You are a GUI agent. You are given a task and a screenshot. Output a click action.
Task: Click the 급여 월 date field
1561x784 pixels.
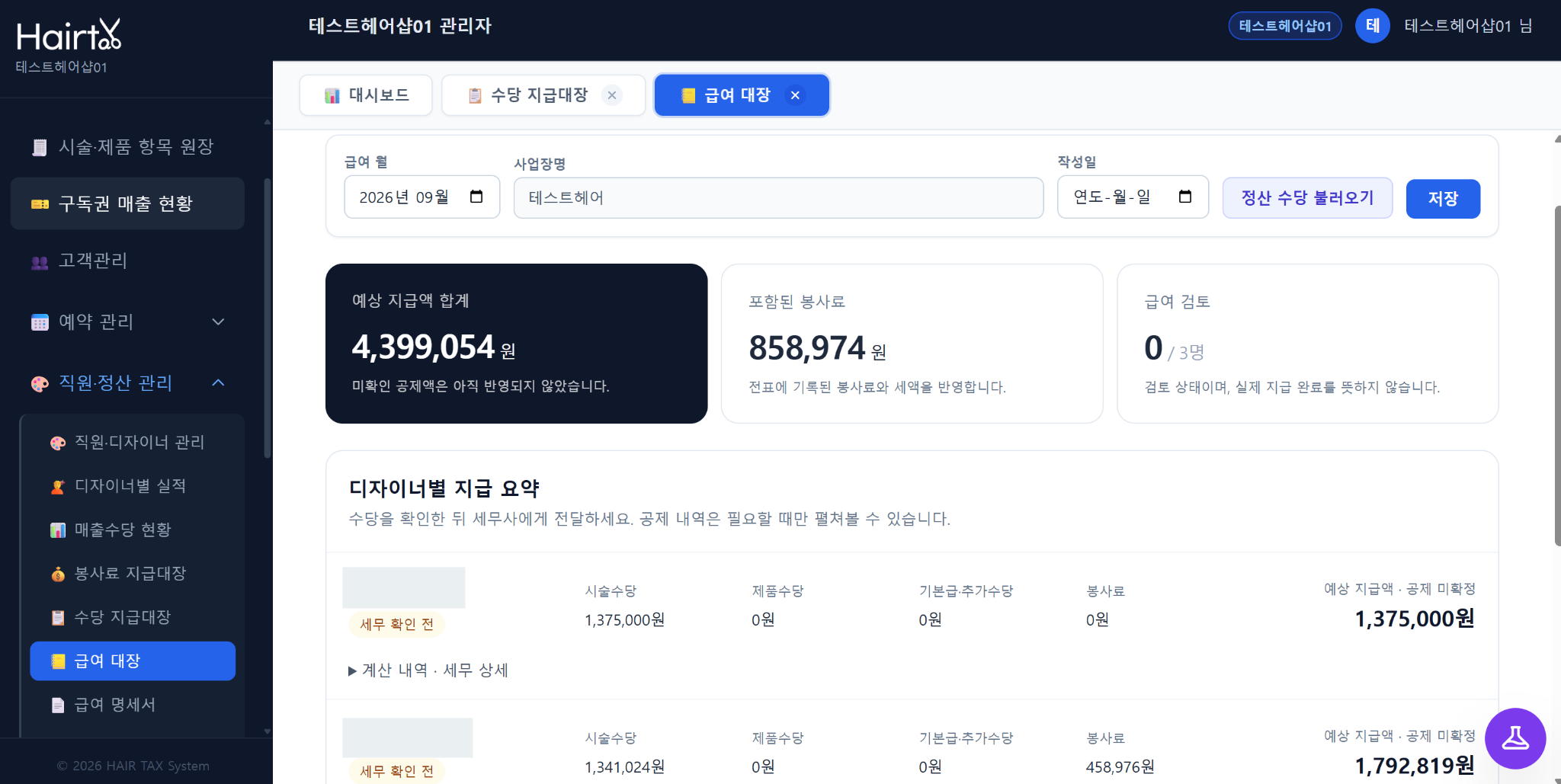[x=422, y=197]
